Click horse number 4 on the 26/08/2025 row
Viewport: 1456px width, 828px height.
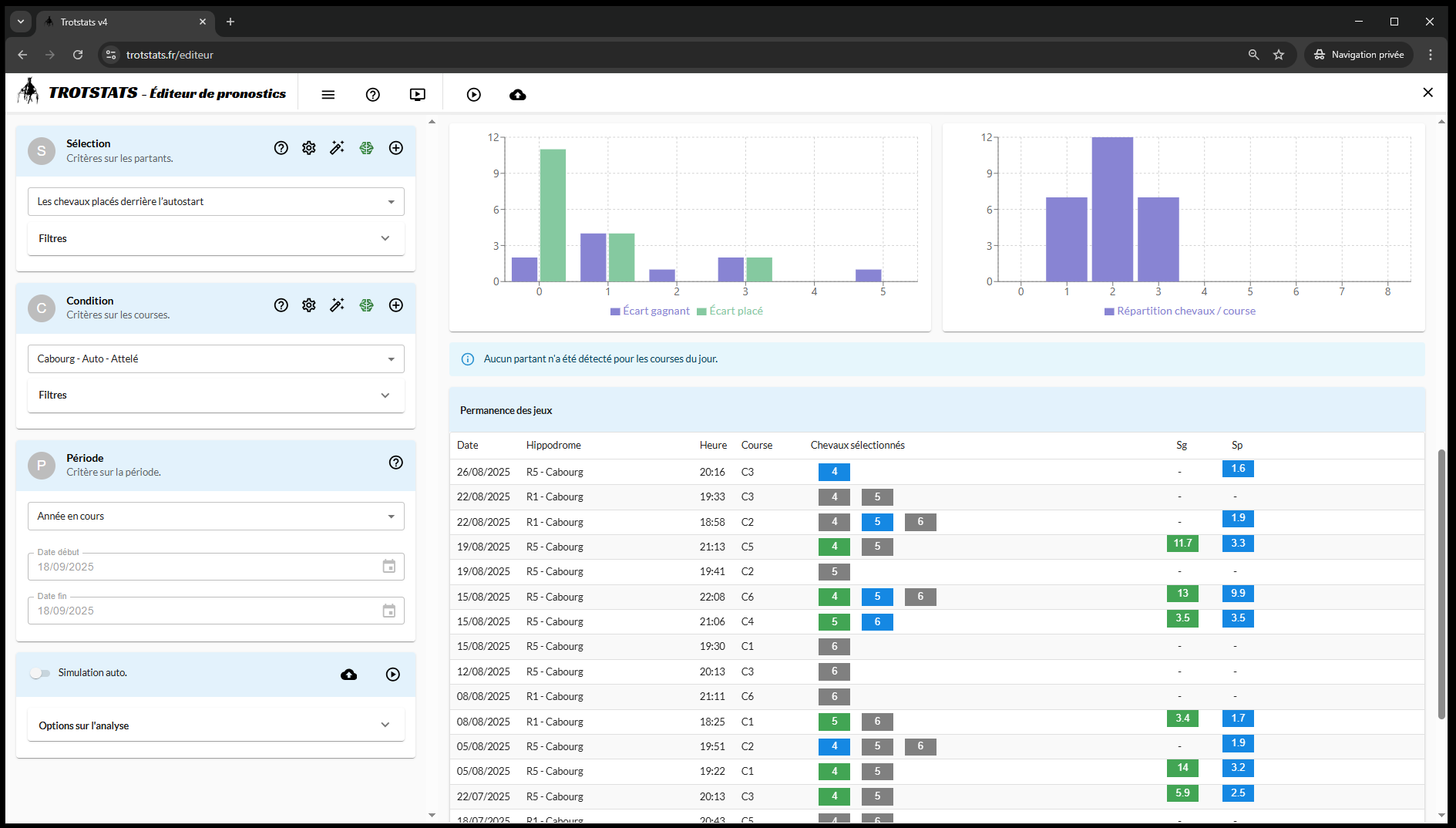tap(834, 472)
